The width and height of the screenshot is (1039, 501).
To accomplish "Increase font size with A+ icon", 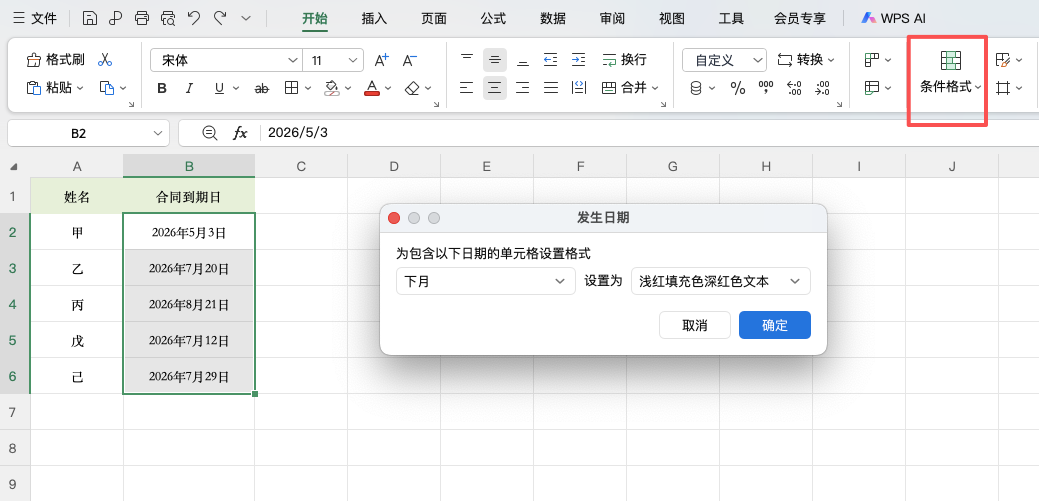I will pos(382,60).
